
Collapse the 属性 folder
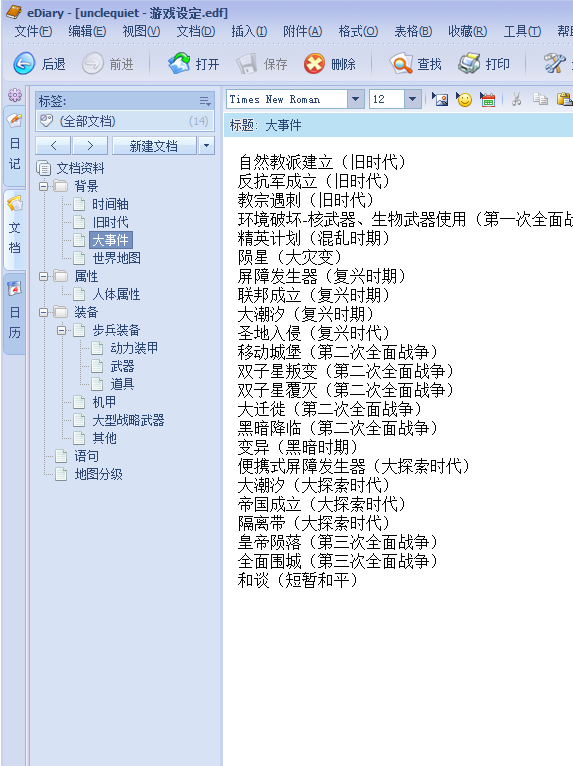(x=43, y=277)
